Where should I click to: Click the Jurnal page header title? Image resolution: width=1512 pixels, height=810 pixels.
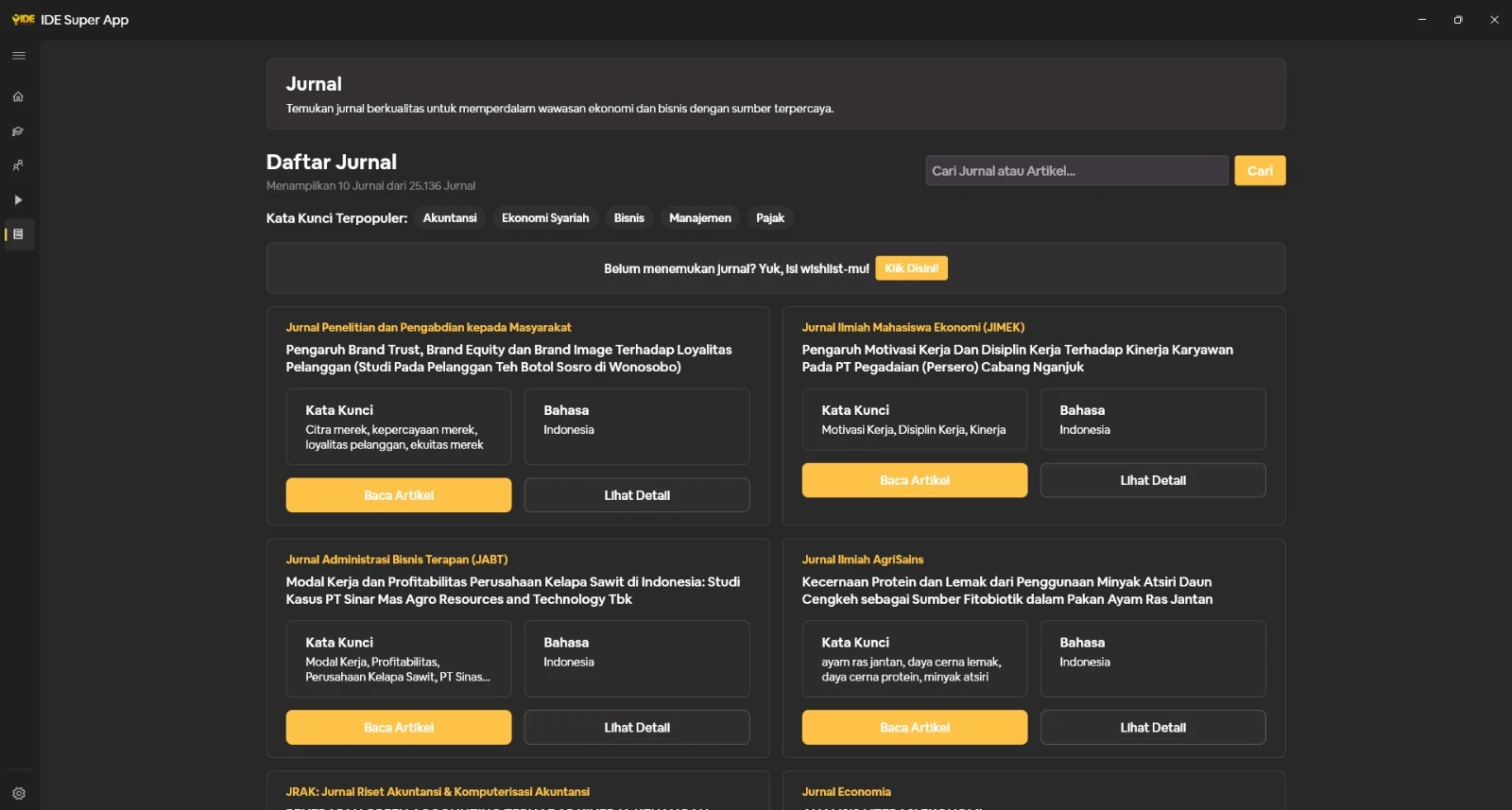coord(314,84)
